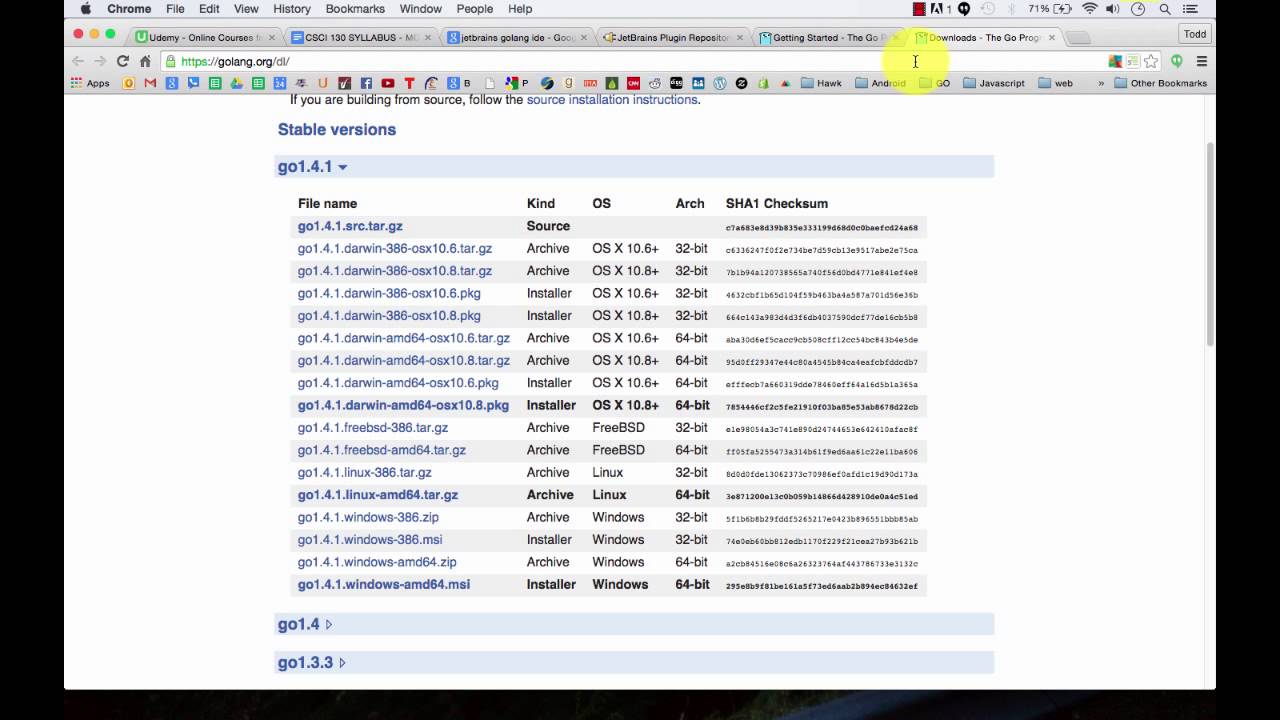Open the Google Drive bookmark icon
The width and height of the screenshot is (1280, 720).
coord(236,83)
